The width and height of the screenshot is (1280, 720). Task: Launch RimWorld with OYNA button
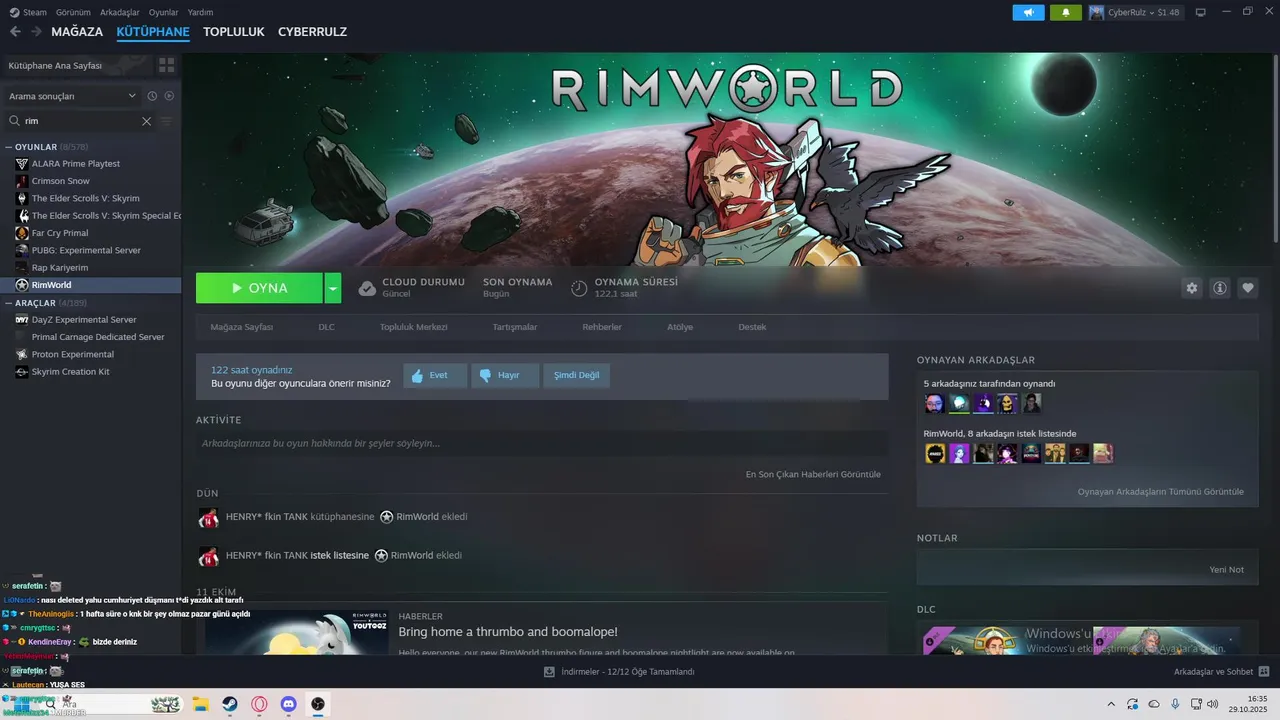[x=259, y=288]
